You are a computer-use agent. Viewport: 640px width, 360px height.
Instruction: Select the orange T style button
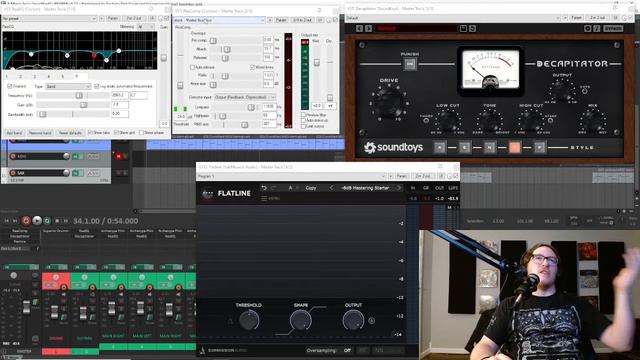click(x=514, y=147)
